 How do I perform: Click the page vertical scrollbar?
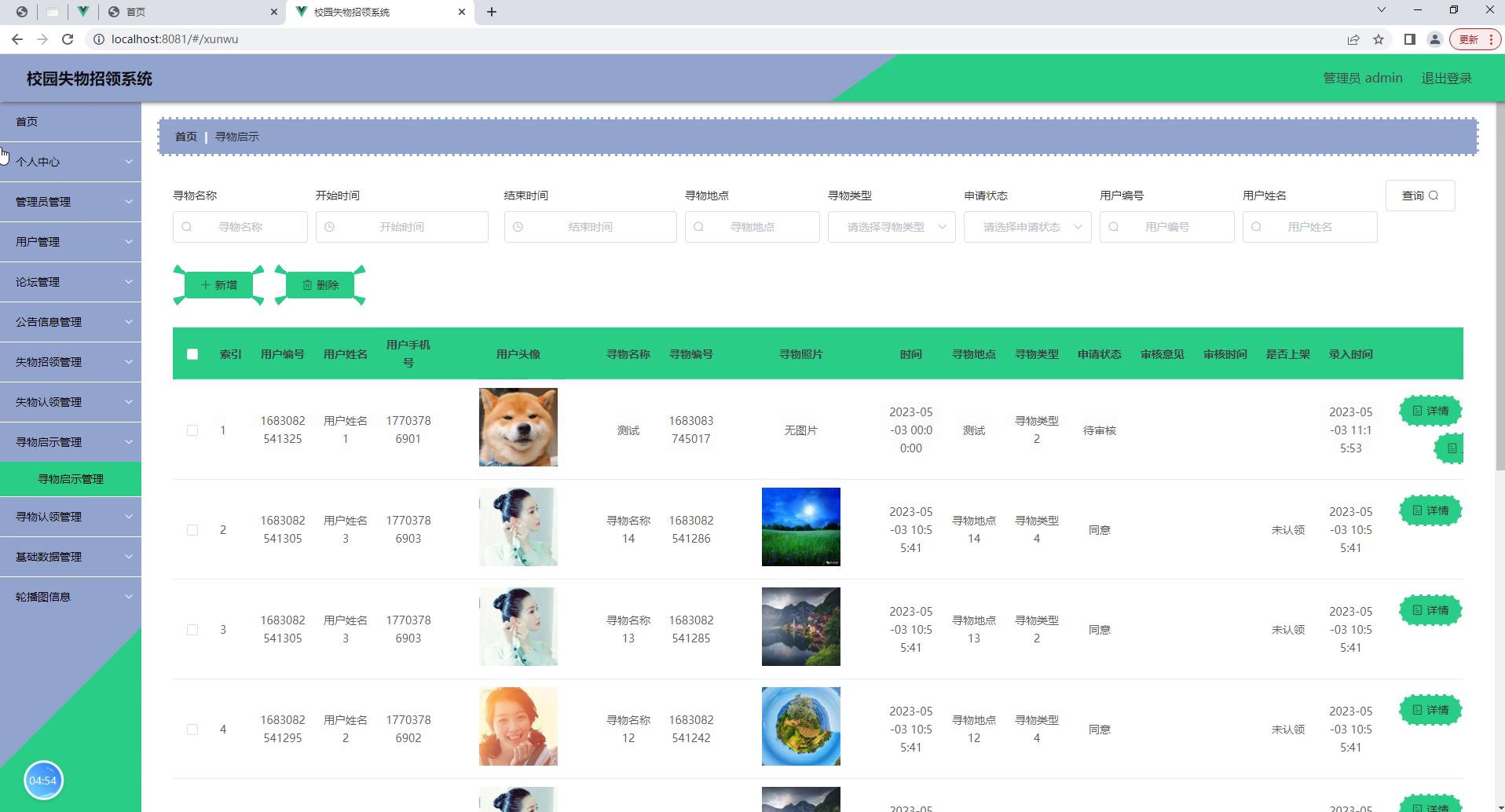coord(1500,287)
